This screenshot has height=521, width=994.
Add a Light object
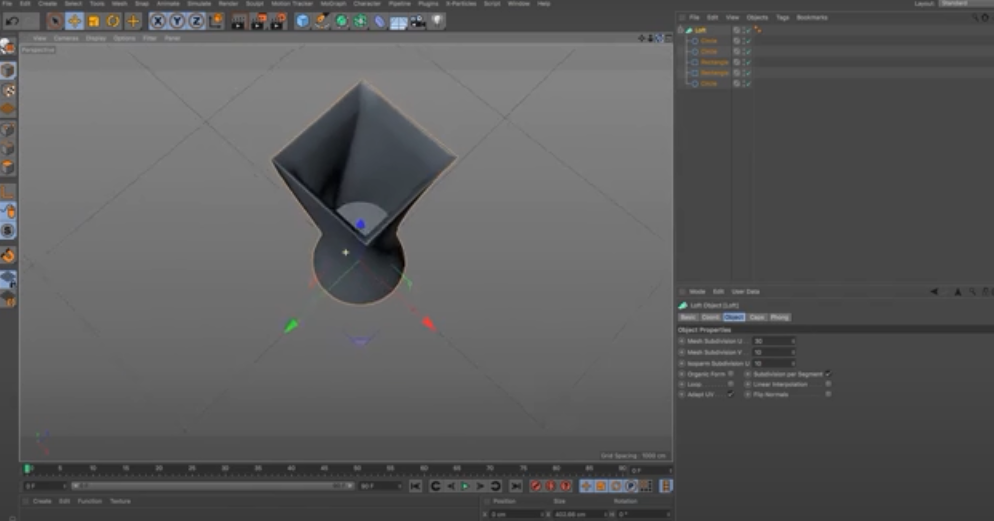coord(437,22)
